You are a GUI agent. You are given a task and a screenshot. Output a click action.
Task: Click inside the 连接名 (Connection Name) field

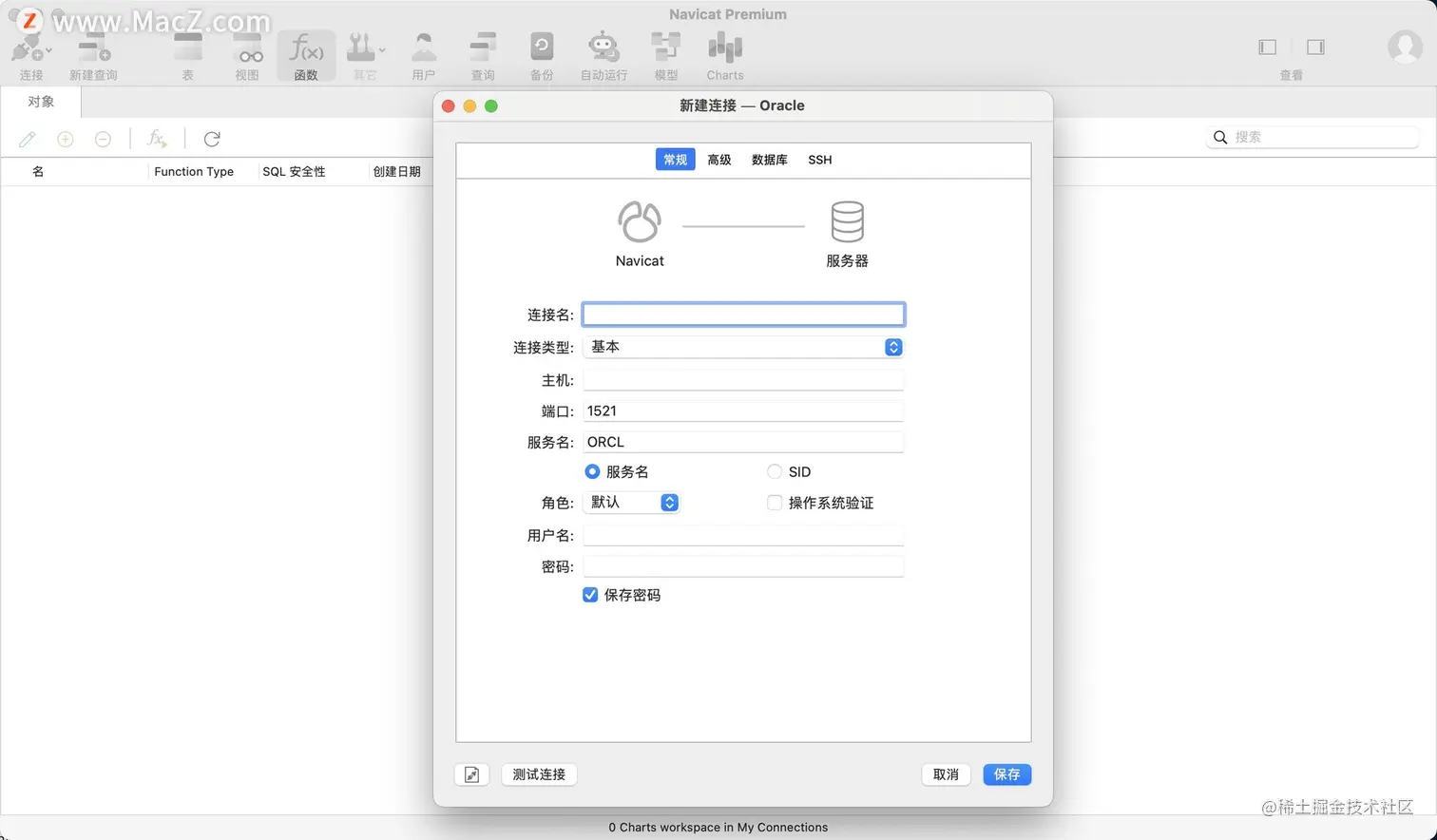click(744, 314)
